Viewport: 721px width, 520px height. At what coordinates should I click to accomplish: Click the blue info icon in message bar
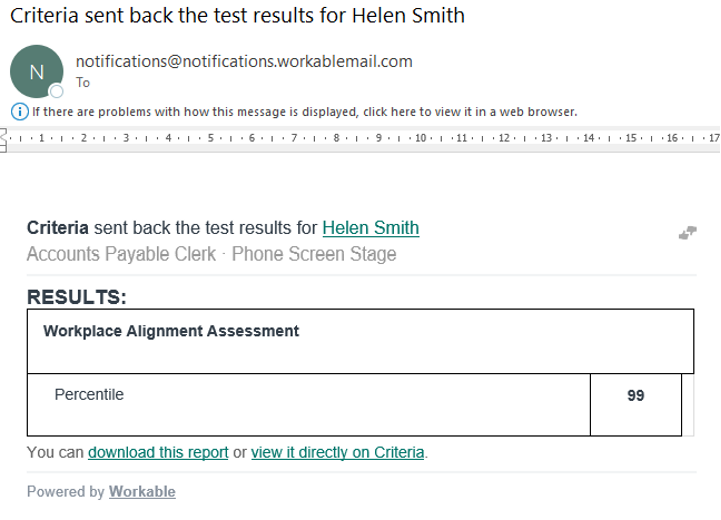coord(19,111)
